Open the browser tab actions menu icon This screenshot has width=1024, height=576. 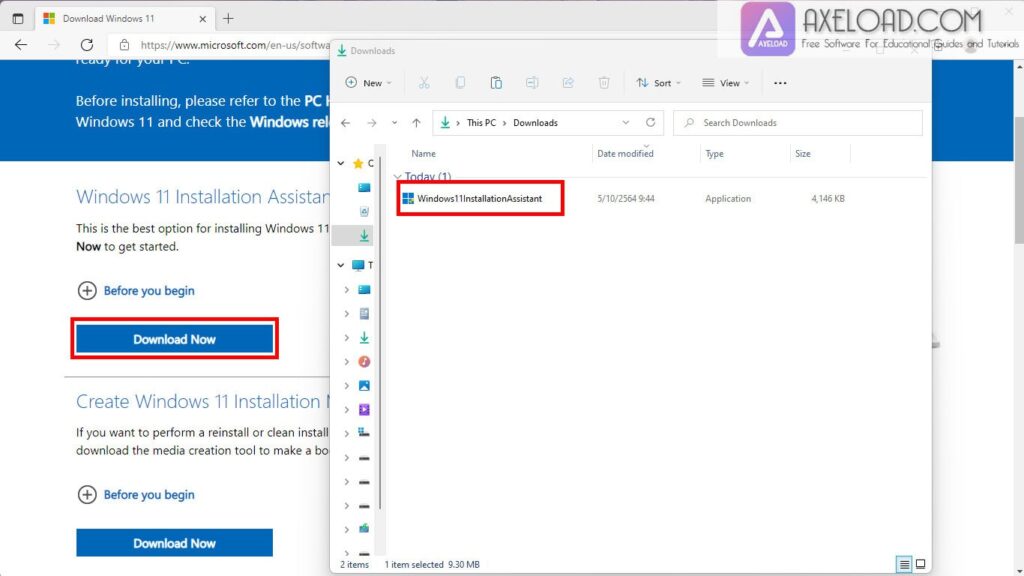point(18,19)
